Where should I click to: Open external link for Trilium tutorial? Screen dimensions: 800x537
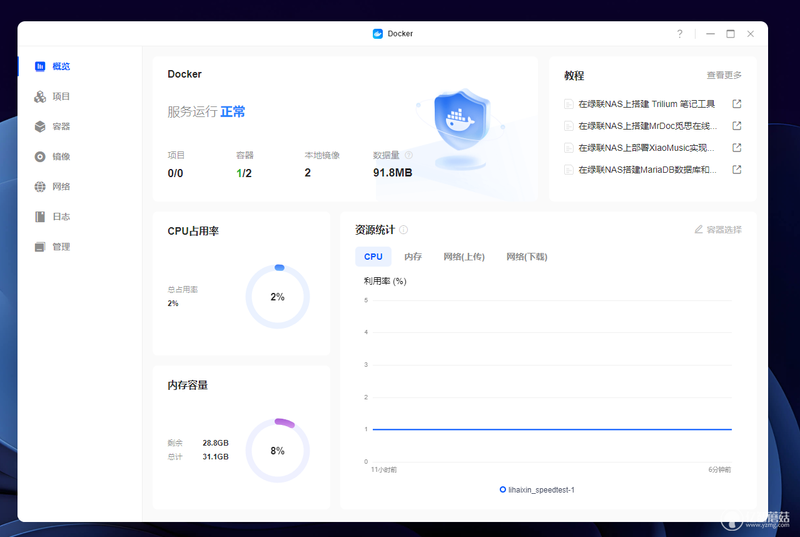[x=737, y=104]
